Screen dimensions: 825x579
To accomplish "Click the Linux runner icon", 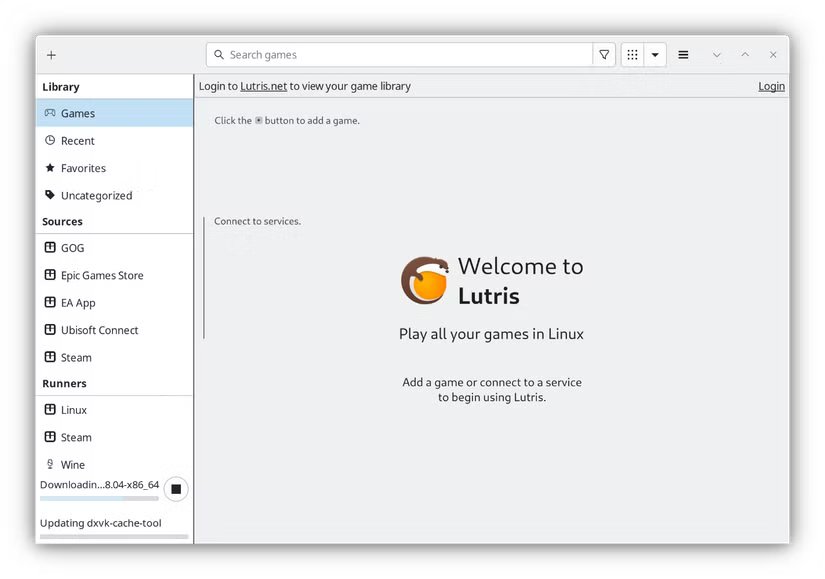I will 50,410.
